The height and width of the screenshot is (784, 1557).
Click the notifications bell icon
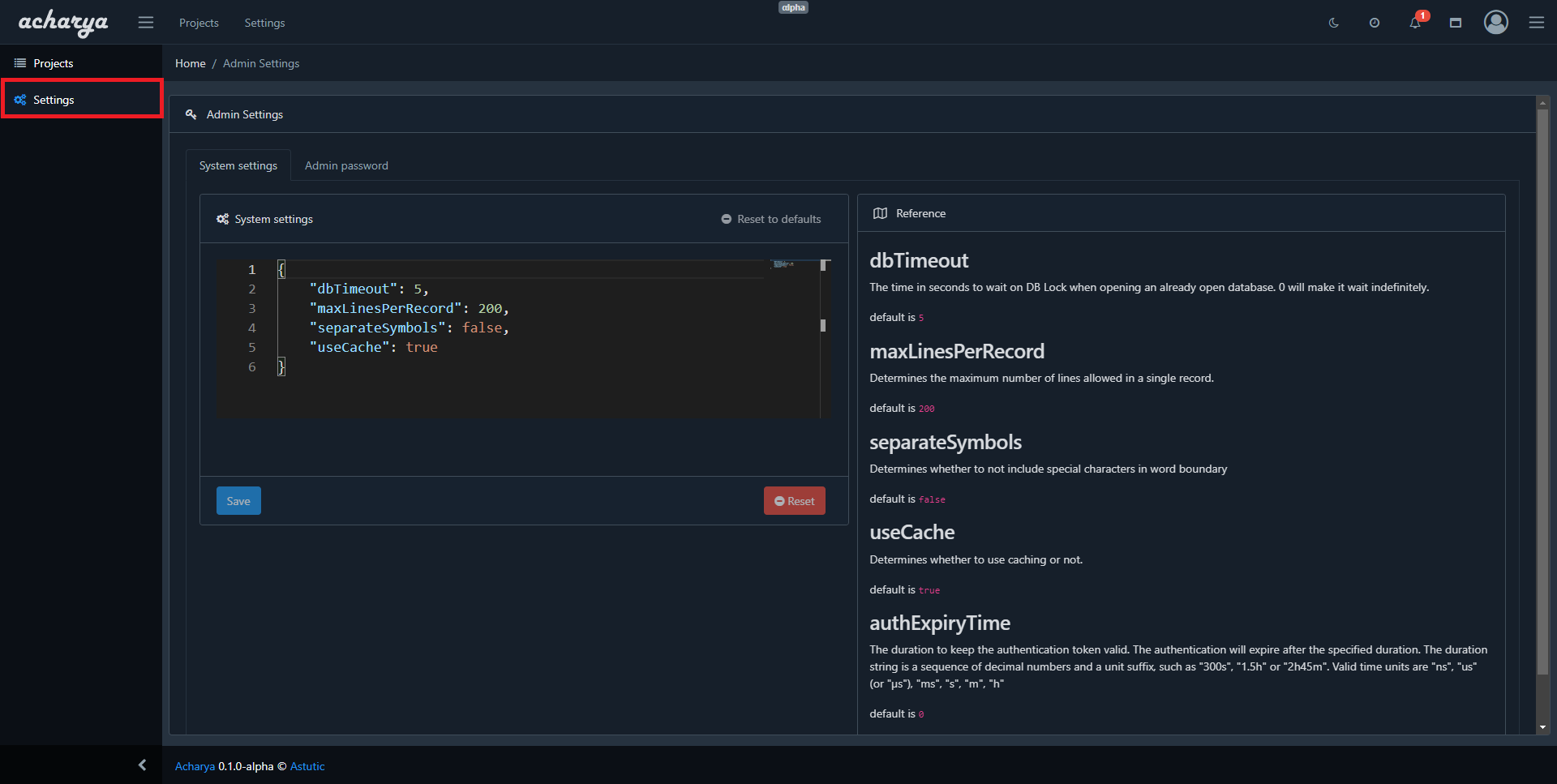coord(1414,23)
